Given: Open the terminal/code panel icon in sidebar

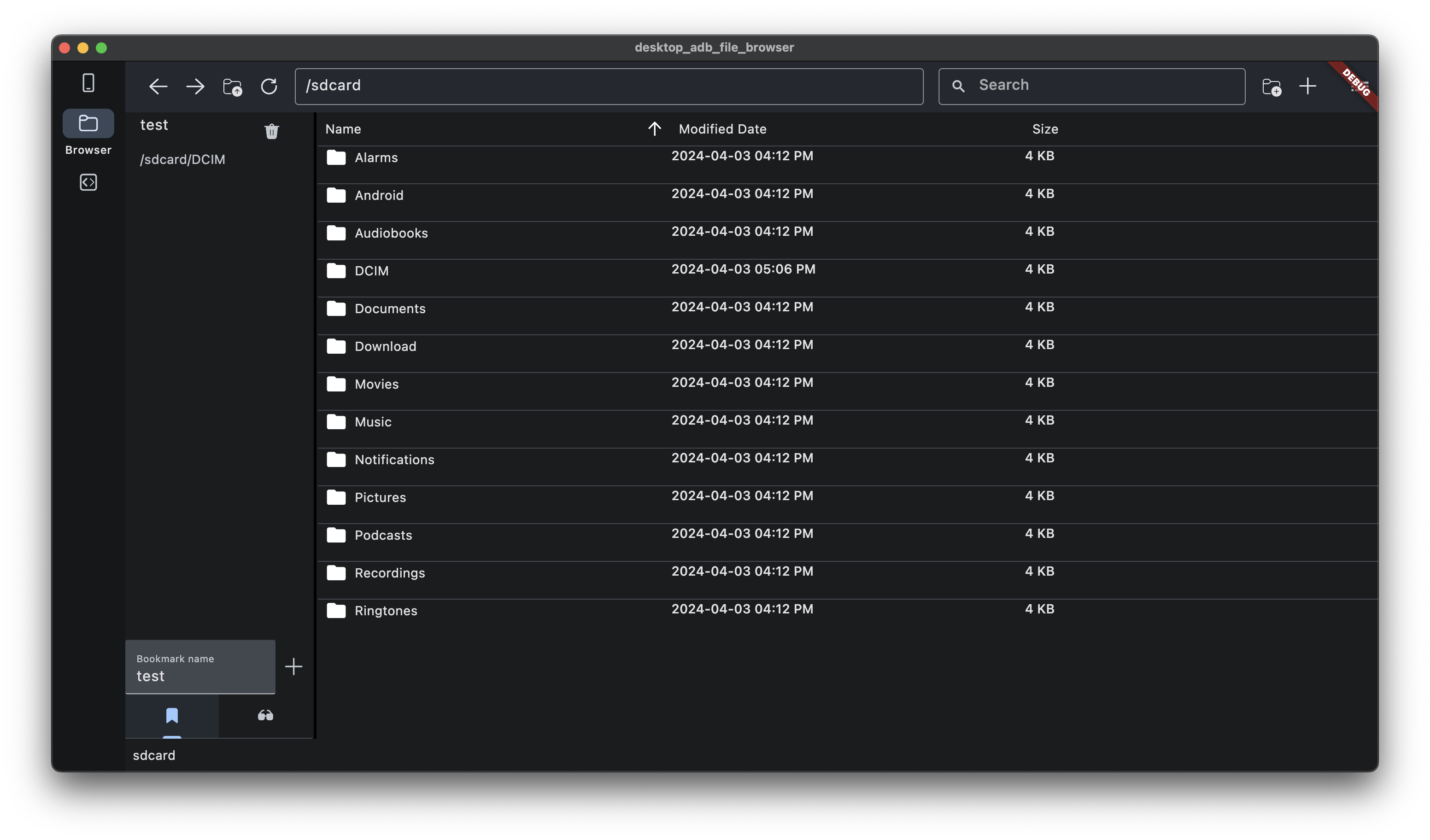Looking at the screenshot, I should click(88, 182).
